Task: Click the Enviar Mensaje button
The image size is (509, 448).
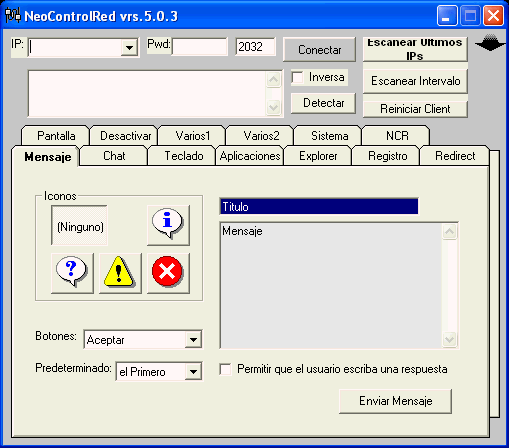Action: point(395,401)
